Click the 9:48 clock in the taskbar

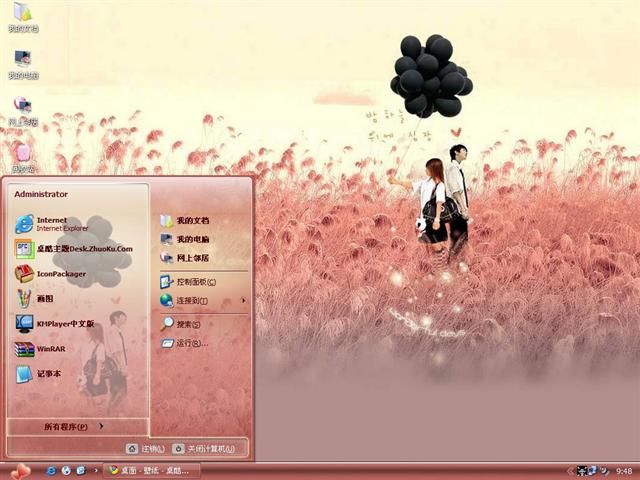pyautogui.click(x=624, y=471)
